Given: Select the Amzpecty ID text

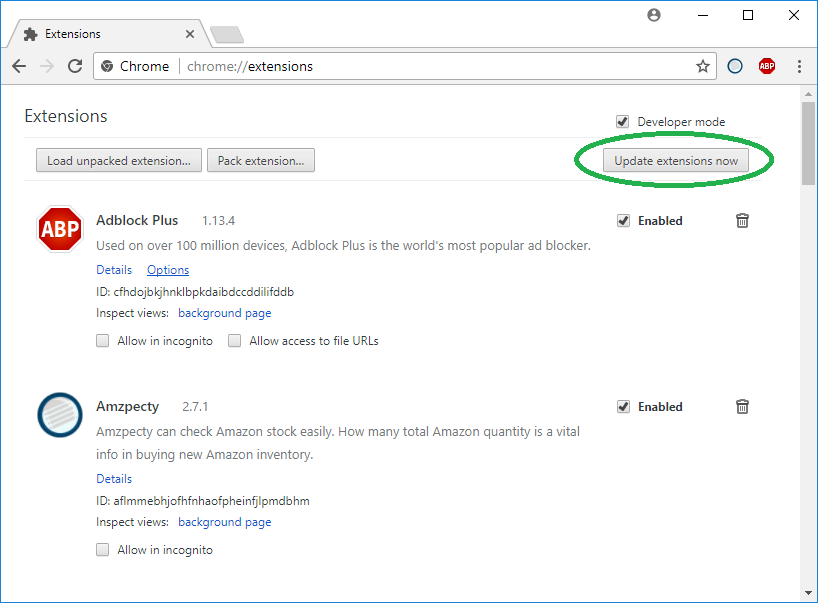Looking at the screenshot, I should [203, 501].
